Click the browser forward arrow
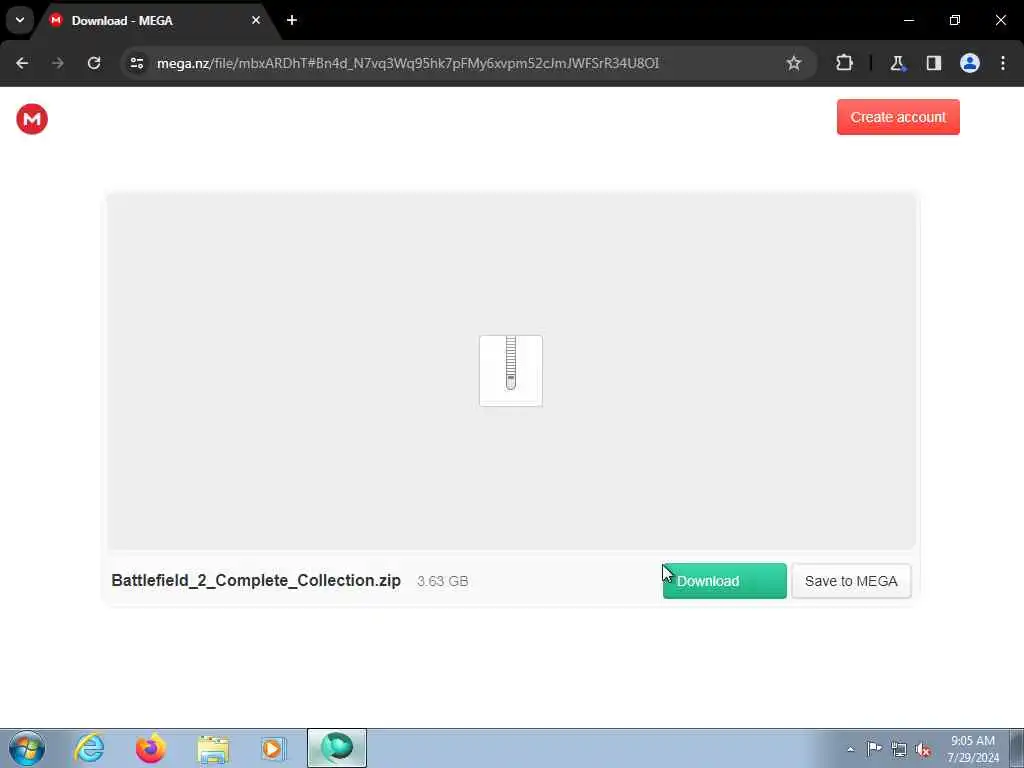This screenshot has height=768, width=1024. 58,63
